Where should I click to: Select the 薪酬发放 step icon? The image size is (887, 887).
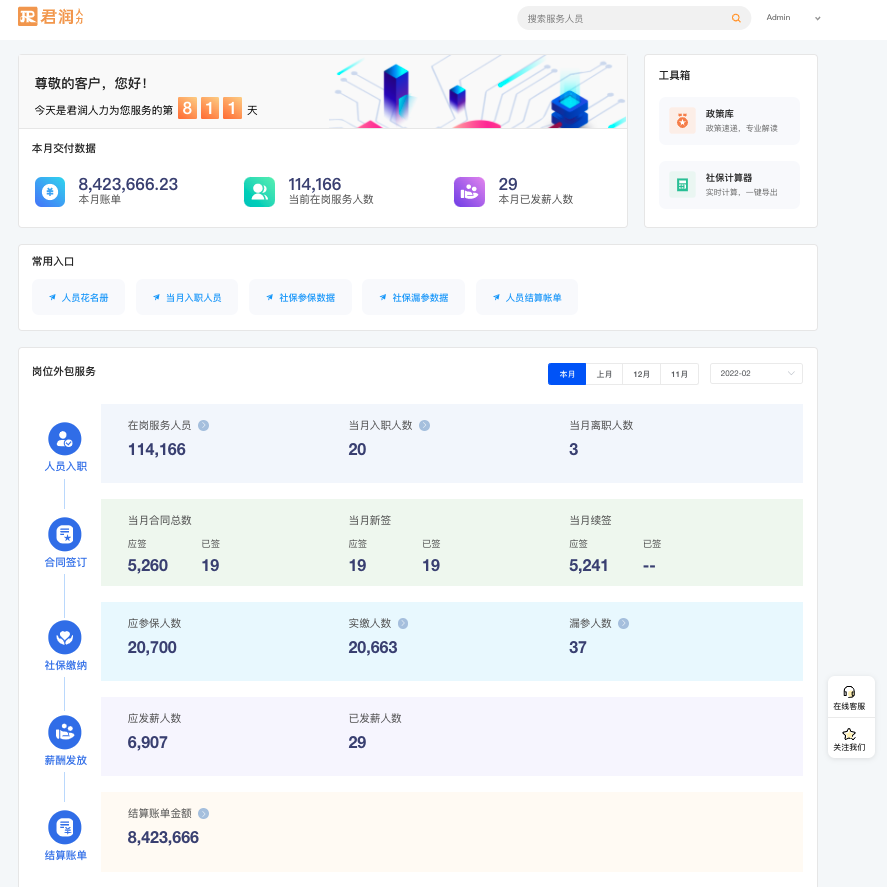coord(64,733)
